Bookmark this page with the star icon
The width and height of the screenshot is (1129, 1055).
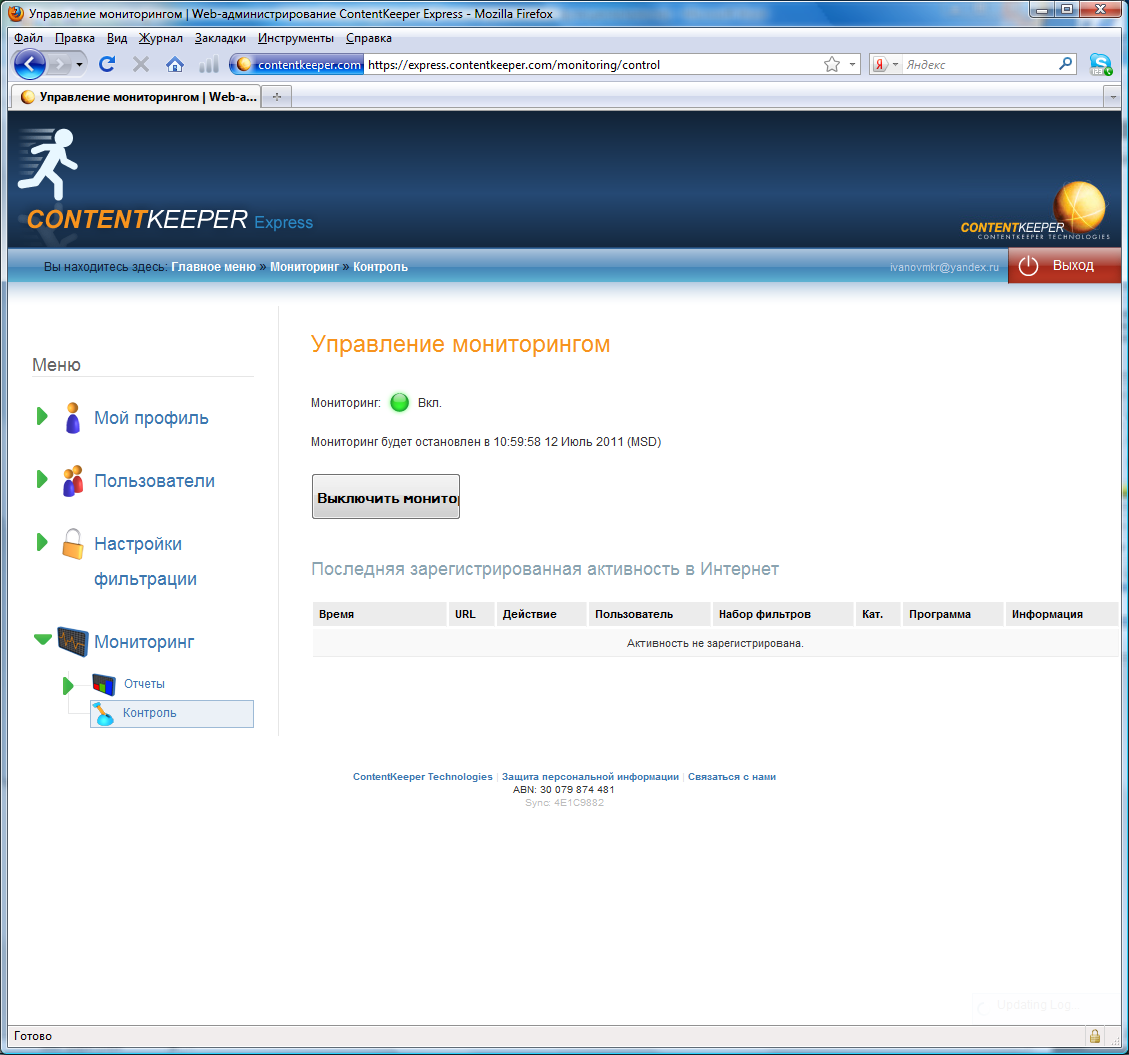pos(832,64)
